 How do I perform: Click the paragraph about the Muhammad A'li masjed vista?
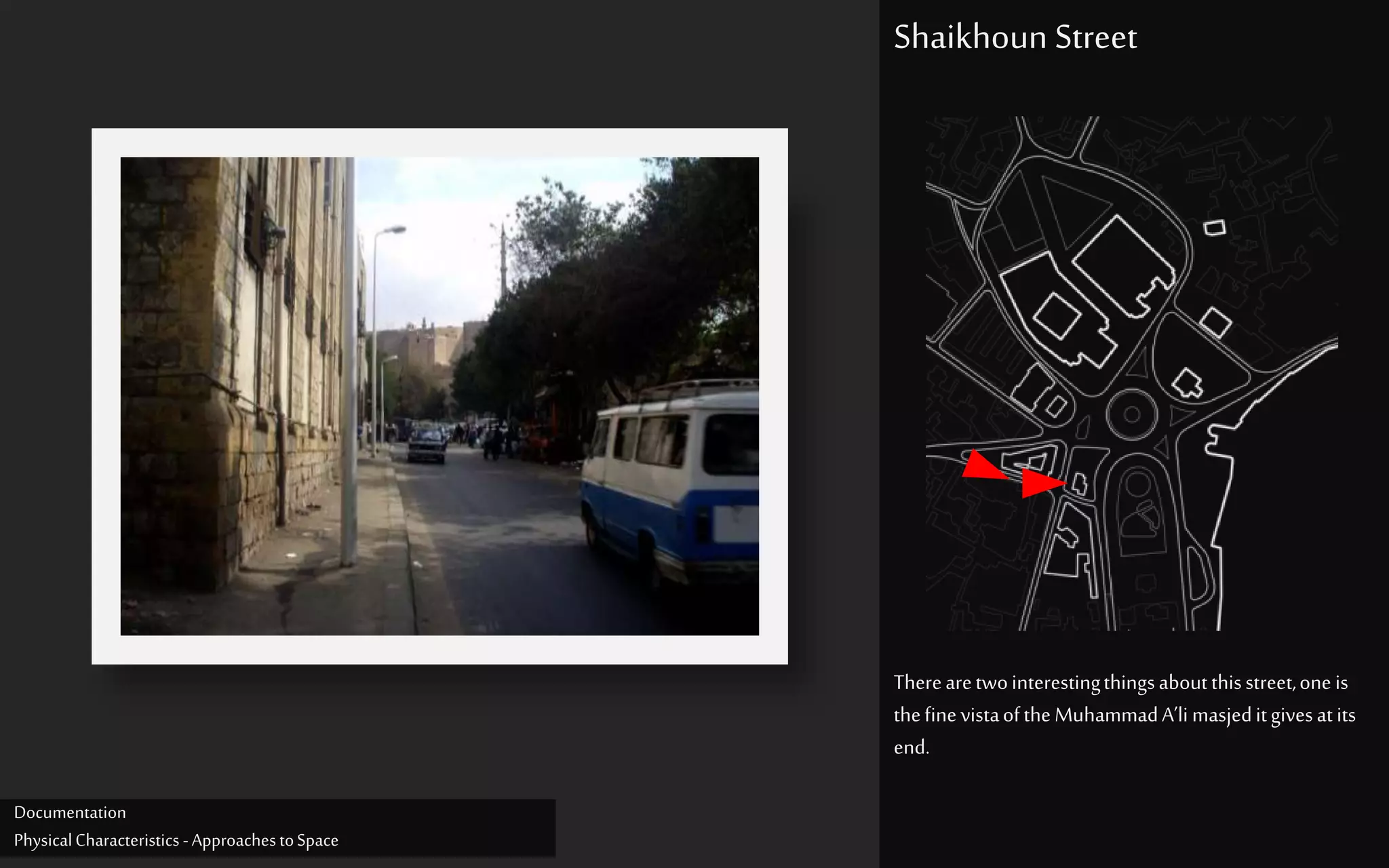coord(1124,715)
